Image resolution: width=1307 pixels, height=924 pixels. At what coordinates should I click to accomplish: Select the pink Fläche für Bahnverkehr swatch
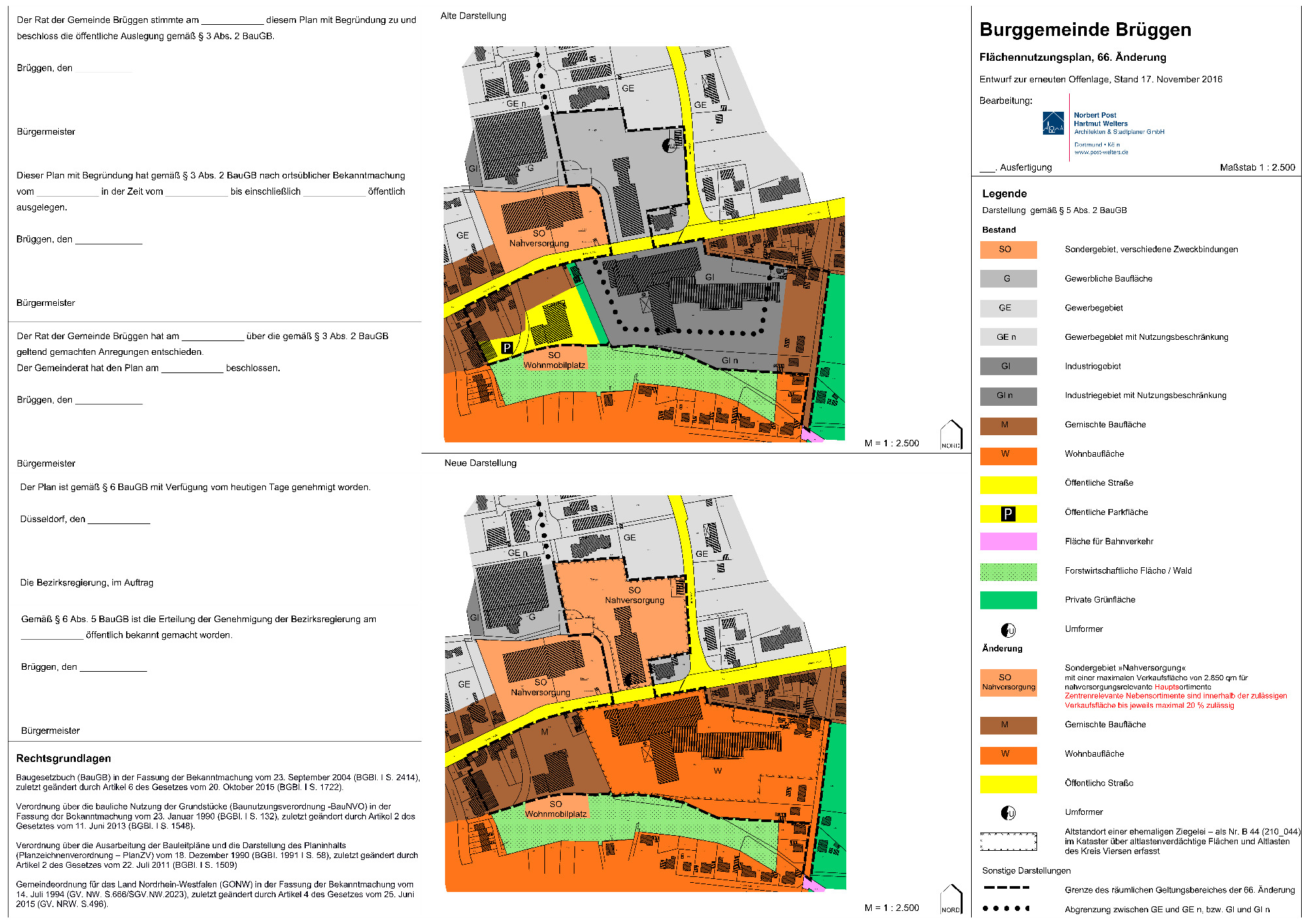1008,542
